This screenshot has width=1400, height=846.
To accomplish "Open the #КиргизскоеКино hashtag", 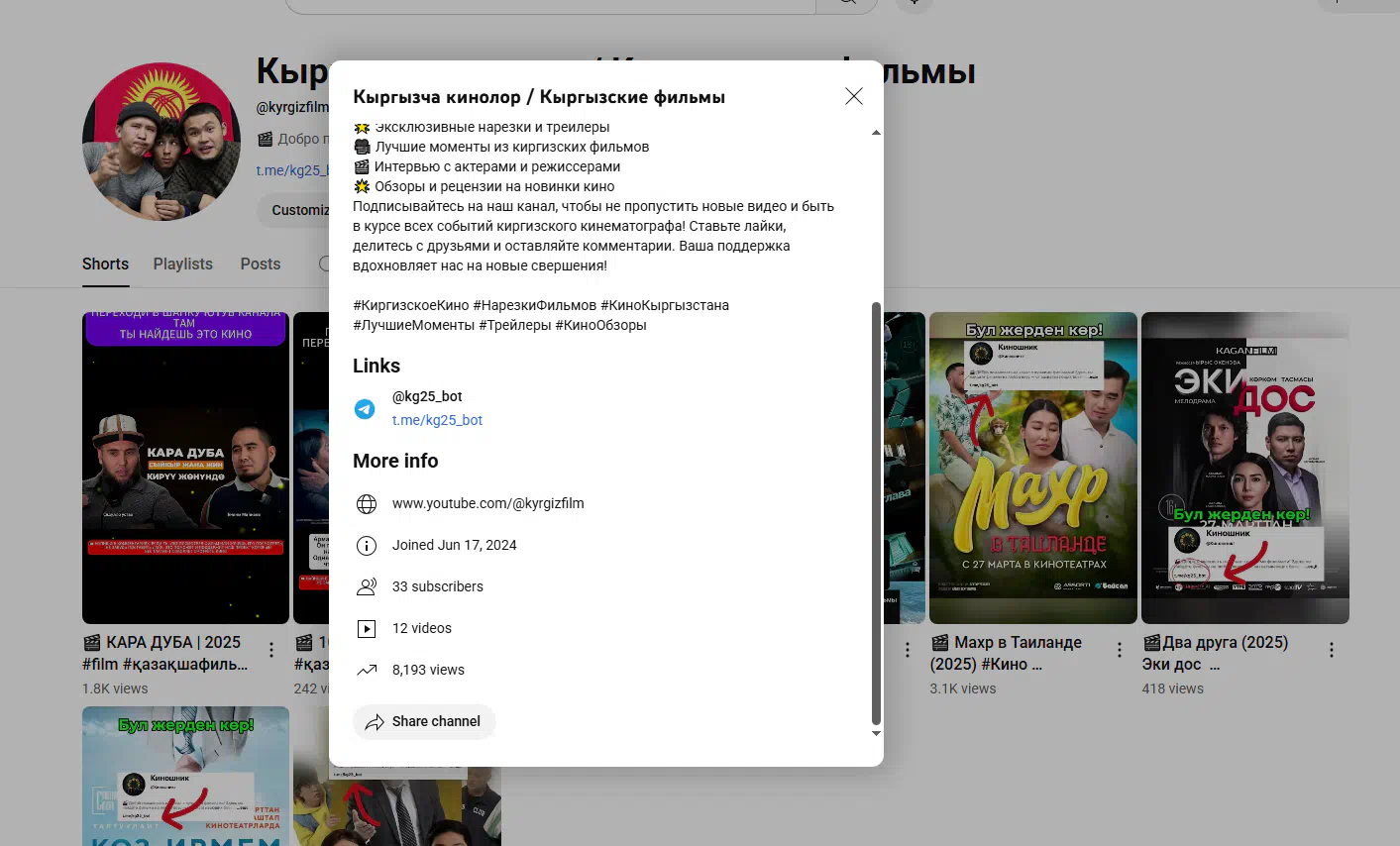I will [x=411, y=305].
